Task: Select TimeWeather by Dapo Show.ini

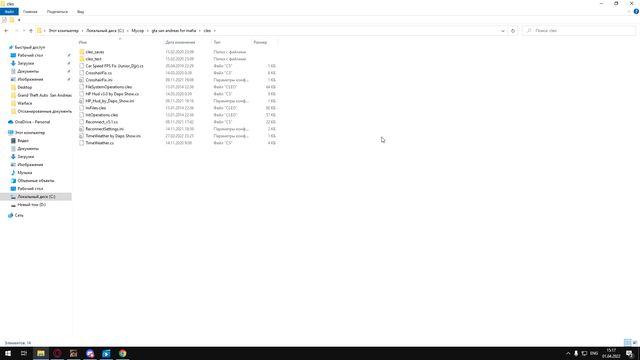Action: pyautogui.click(x=113, y=136)
